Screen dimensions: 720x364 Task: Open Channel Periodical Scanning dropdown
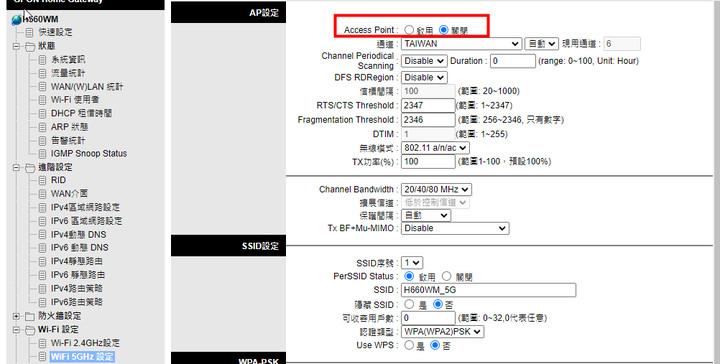click(424, 61)
